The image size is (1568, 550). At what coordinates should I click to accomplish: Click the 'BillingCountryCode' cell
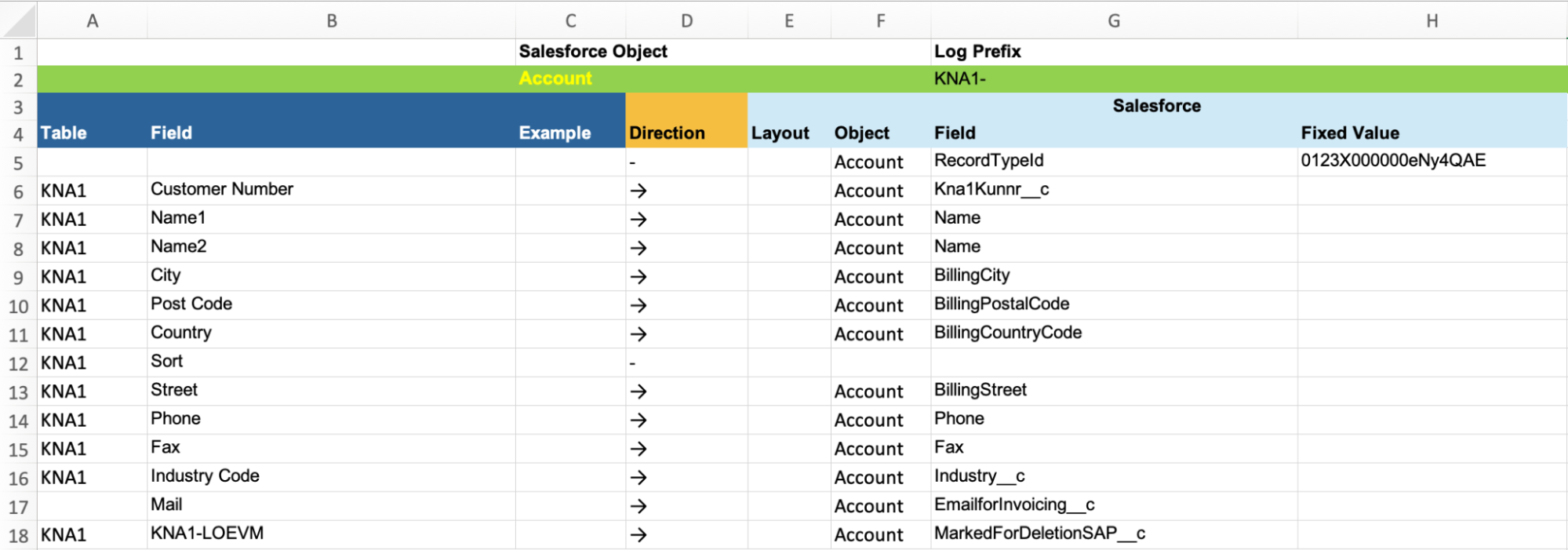(x=1114, y=333)
